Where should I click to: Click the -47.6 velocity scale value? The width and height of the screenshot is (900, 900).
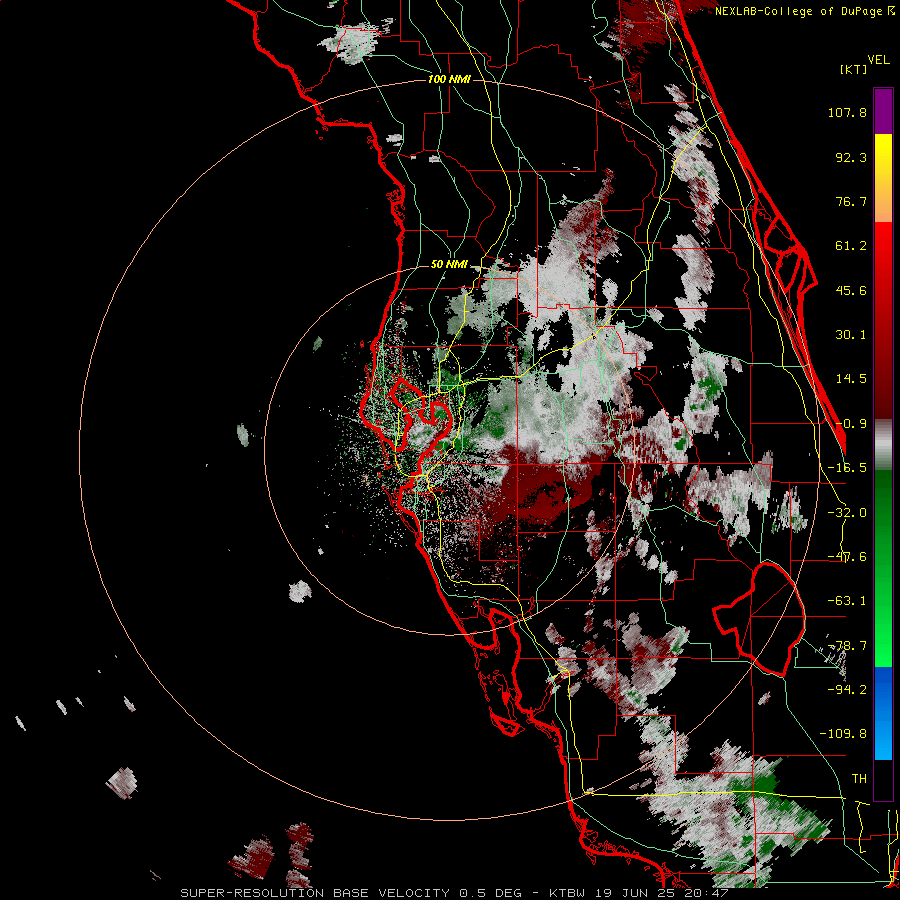pyautogui.click(x=847, y=557)
